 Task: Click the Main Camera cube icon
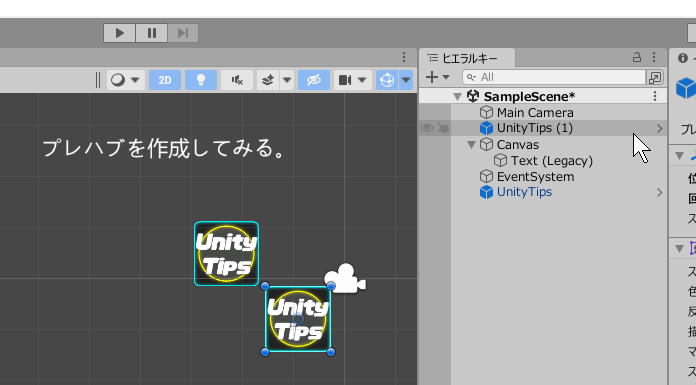pos(486,112)
